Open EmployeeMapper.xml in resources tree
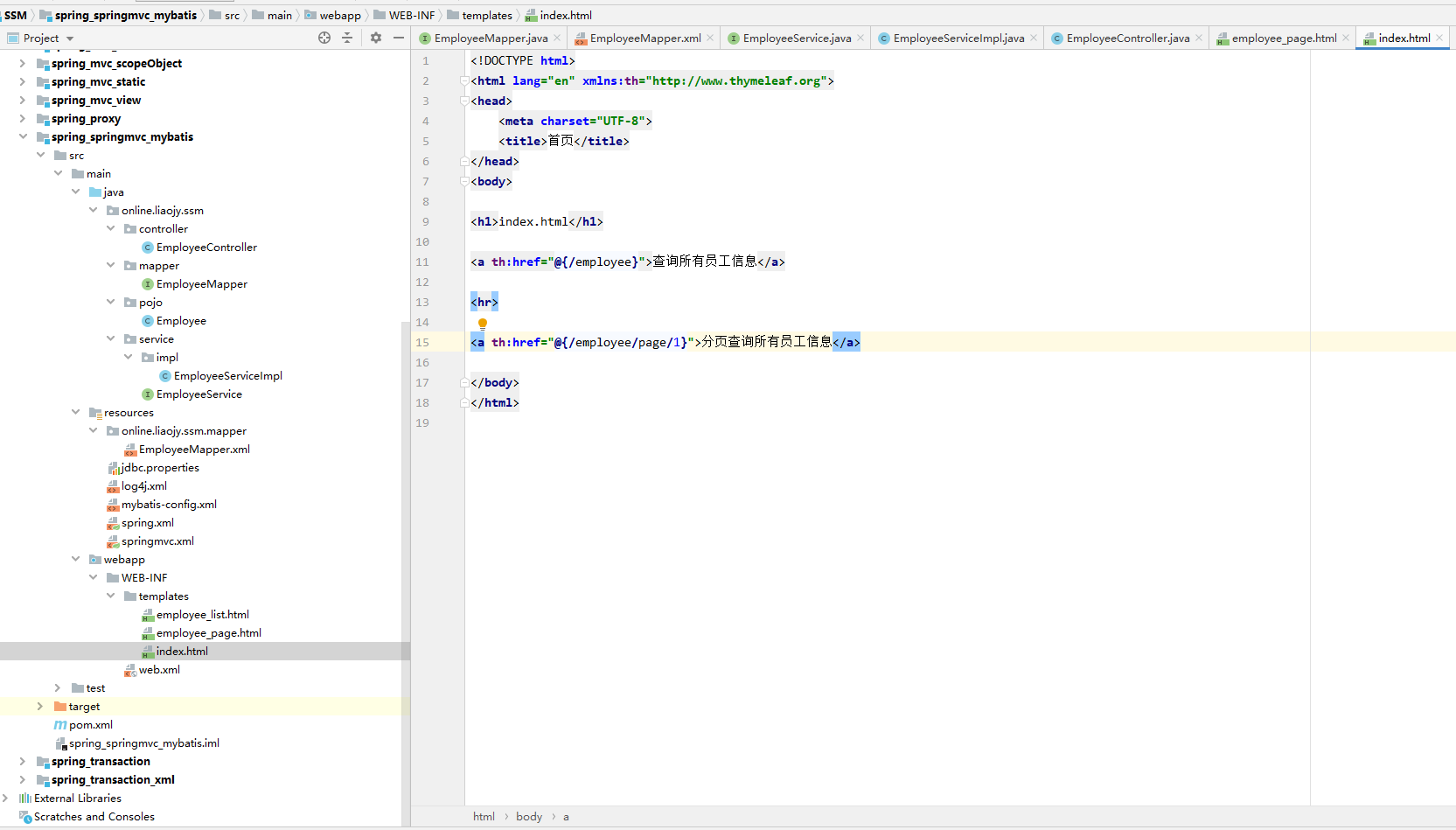 point(194,450)
